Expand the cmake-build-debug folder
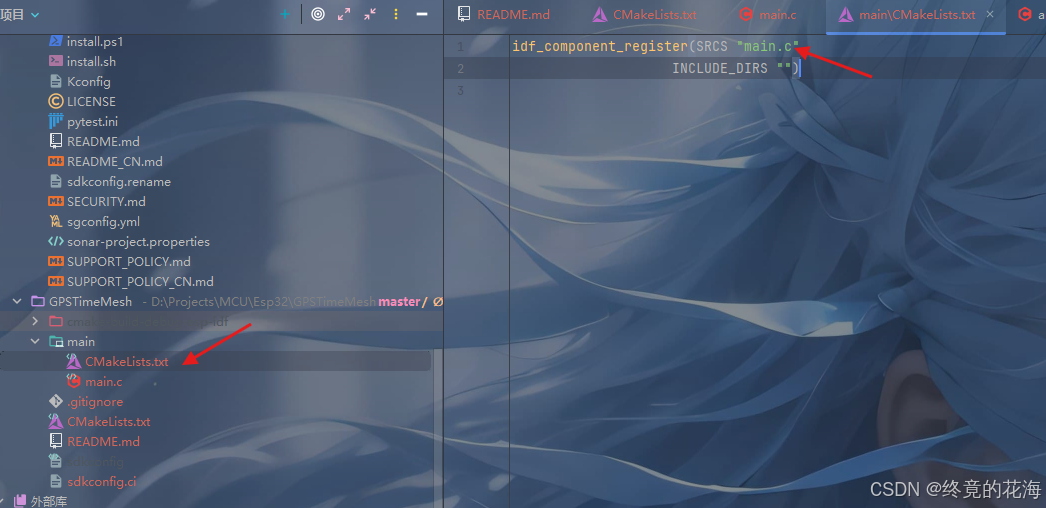 click(35, 321)
